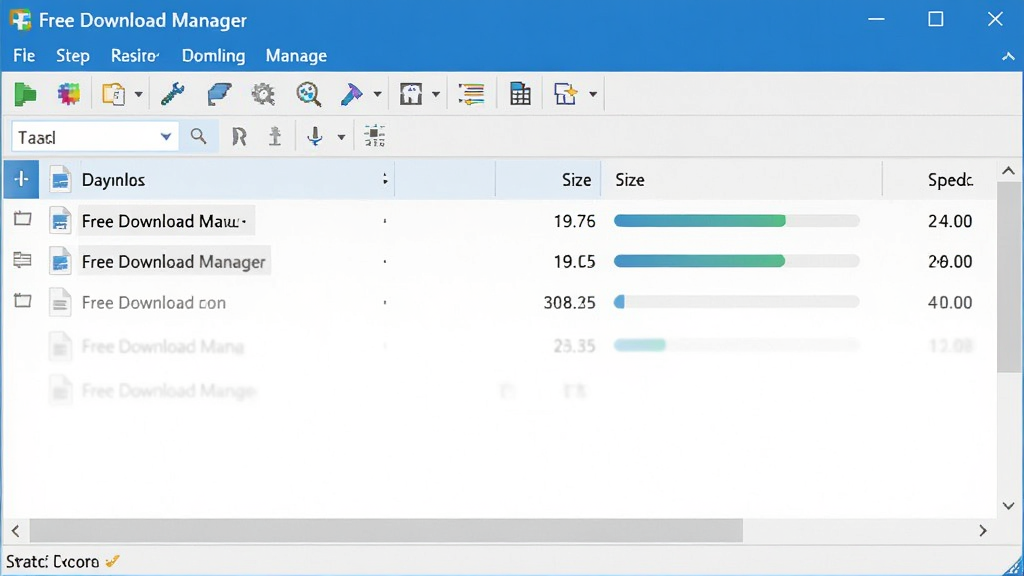This screenshot has width=1024, height=576.
Task: Open the Fle menu
Action: [x=24, y=56]
